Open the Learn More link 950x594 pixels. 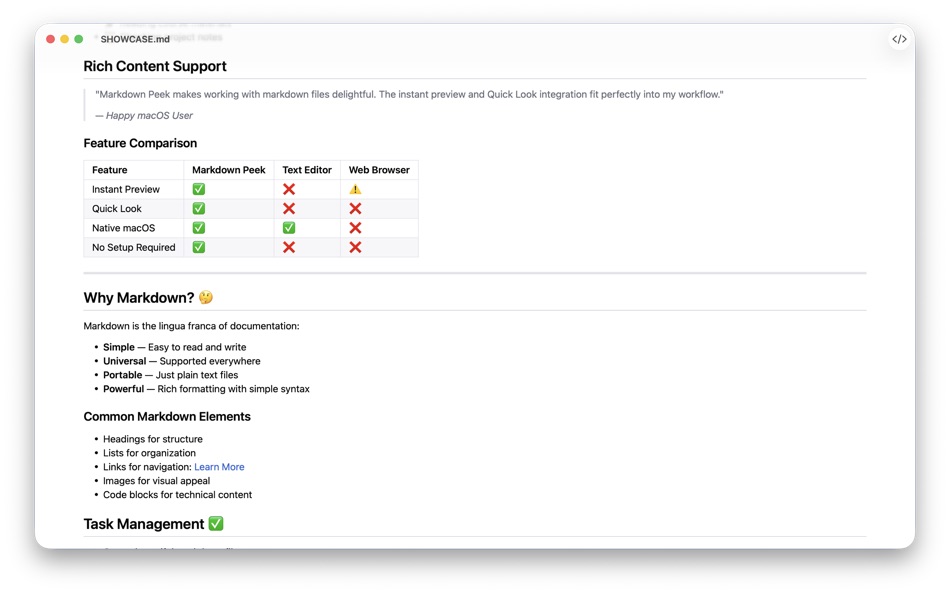coord(219,466)
